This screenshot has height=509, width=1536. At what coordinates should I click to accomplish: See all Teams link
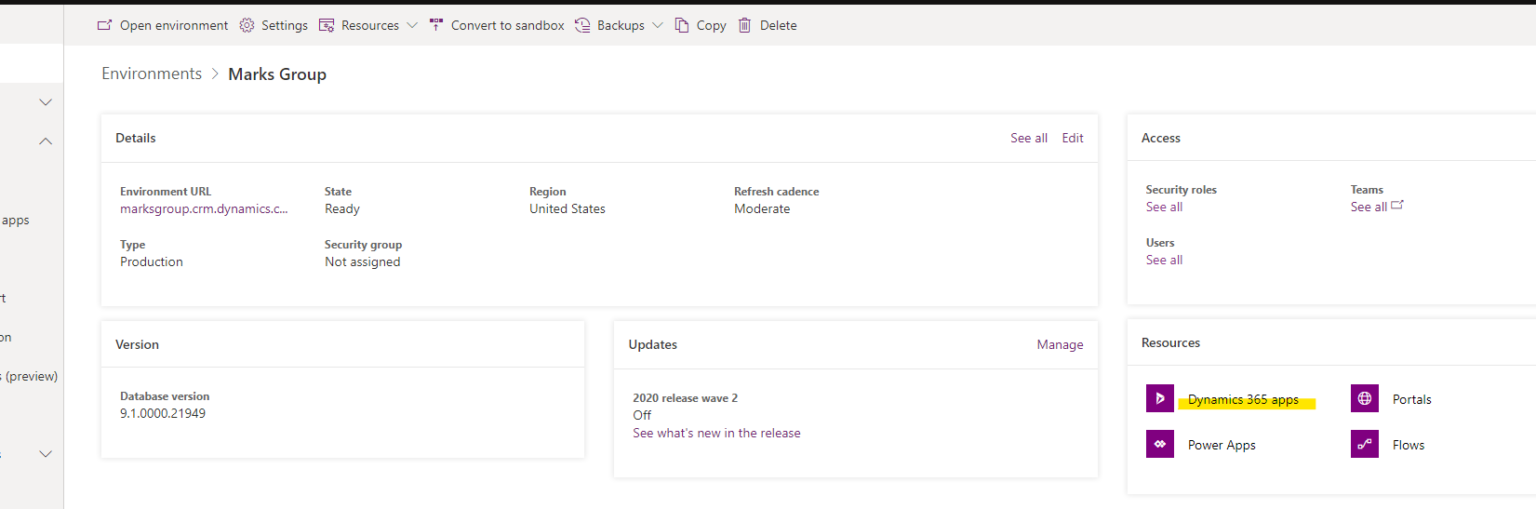(x=1368, y=207)
